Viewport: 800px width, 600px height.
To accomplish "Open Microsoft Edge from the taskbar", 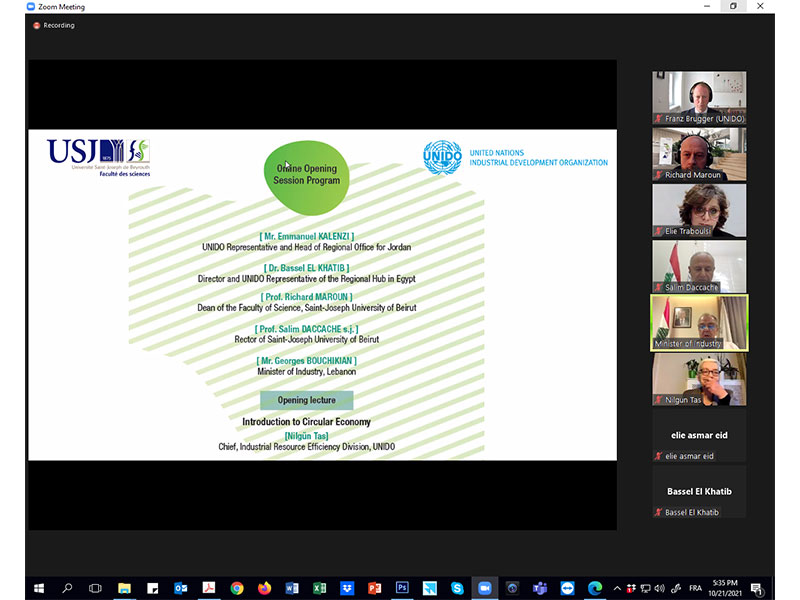I will [x=595, y=588].
